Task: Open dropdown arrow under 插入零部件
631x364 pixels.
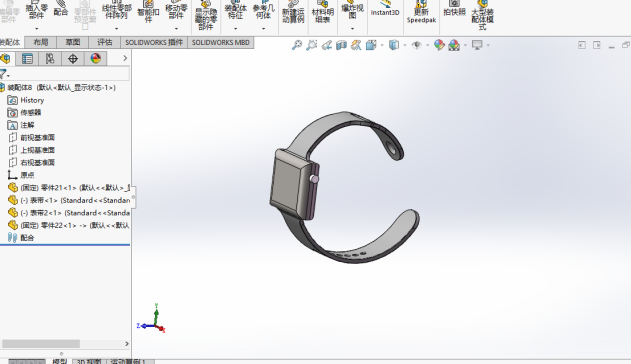Action: (x=37, y=29)
